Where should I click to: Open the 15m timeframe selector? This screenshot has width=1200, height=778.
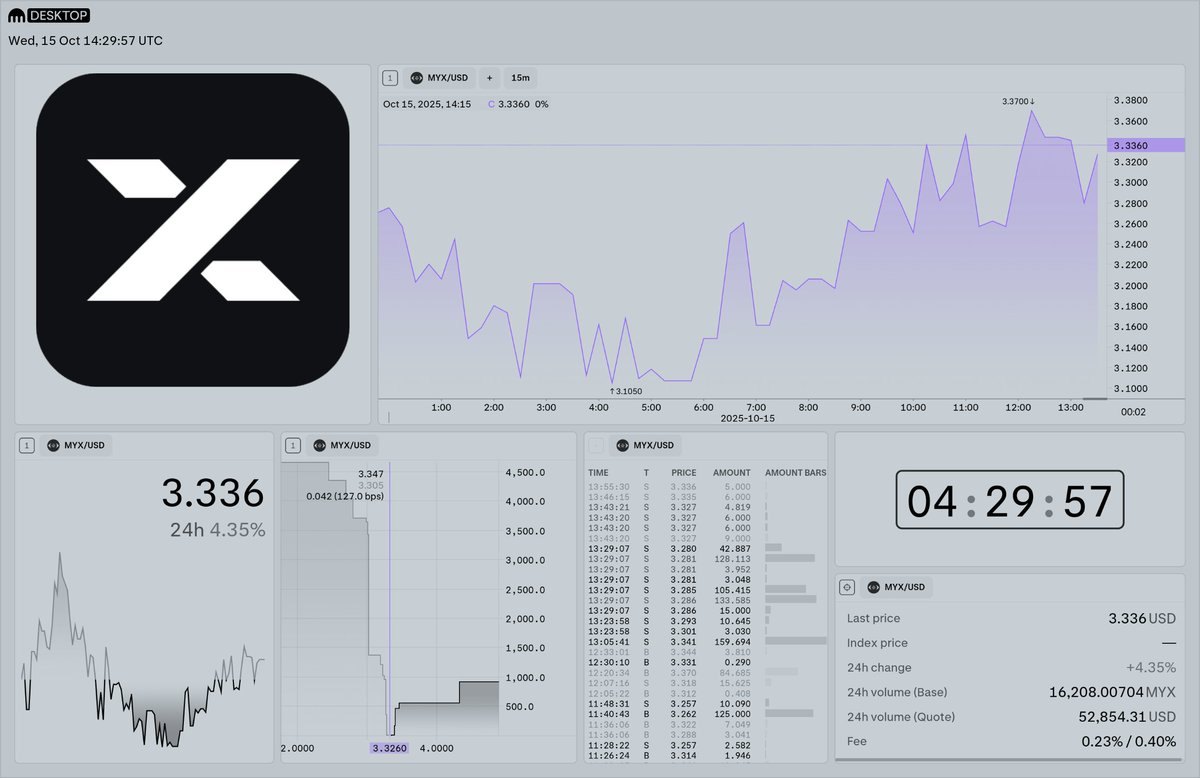tap(520, 77)
